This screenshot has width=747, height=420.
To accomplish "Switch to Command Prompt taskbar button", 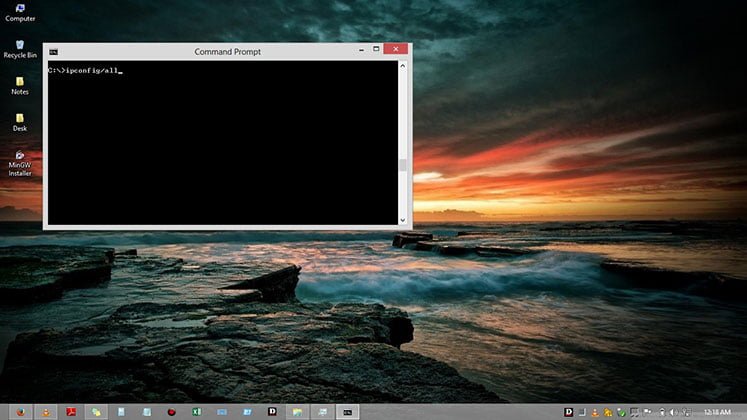I will pyautogui.click(x=347, y=411).
